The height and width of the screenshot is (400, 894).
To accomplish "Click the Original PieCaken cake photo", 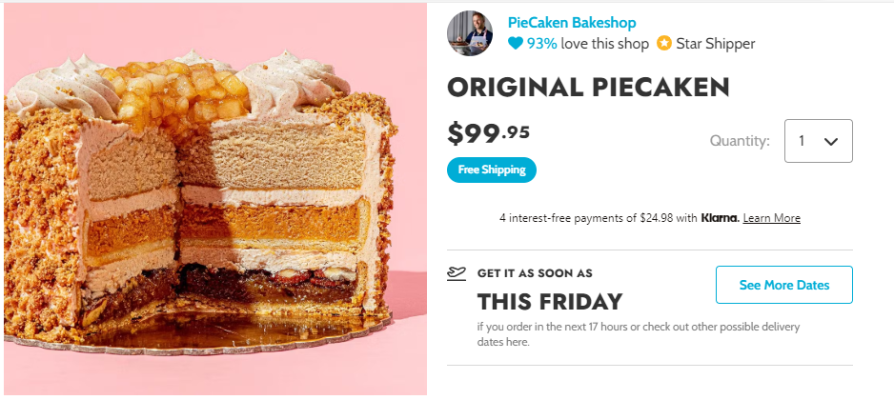I will [216, 199].
